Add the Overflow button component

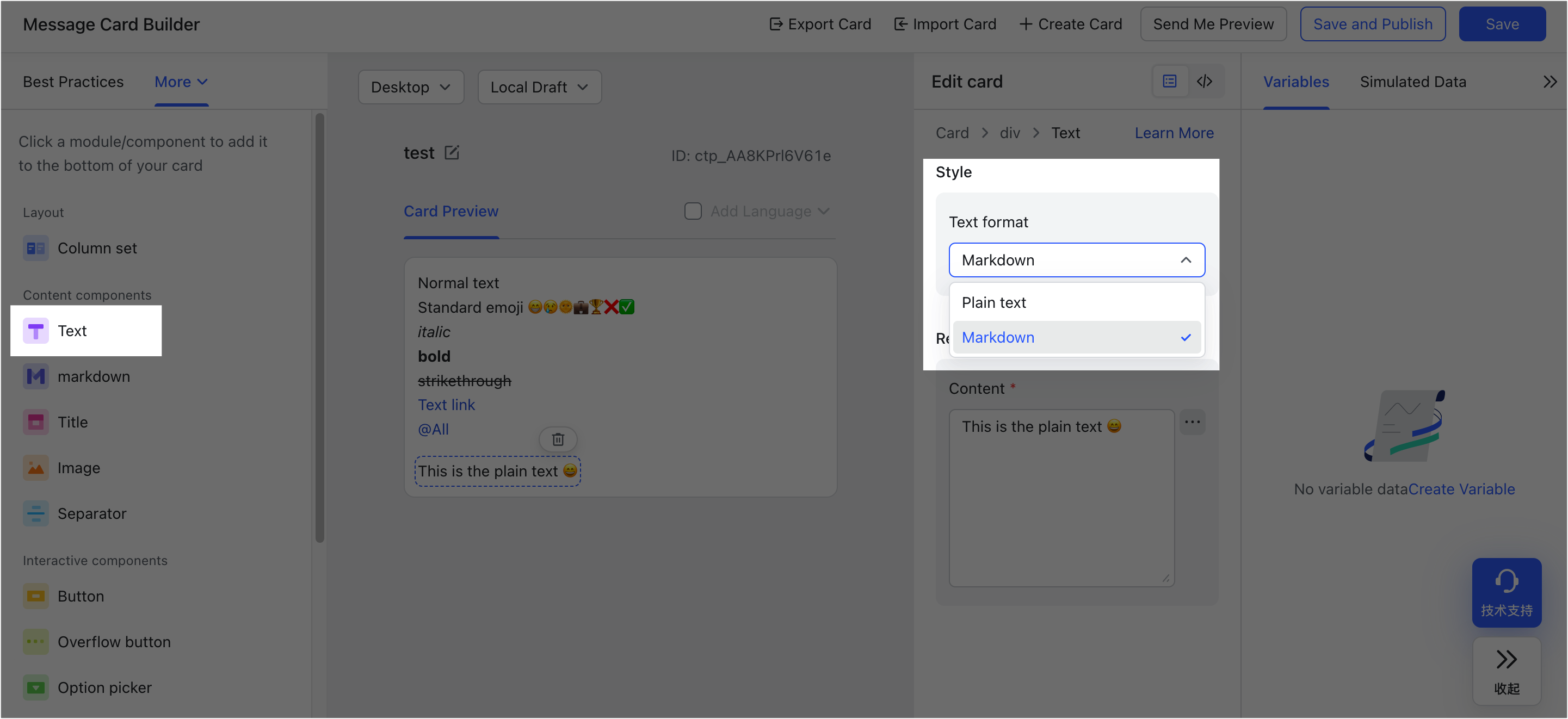point(97,642)
